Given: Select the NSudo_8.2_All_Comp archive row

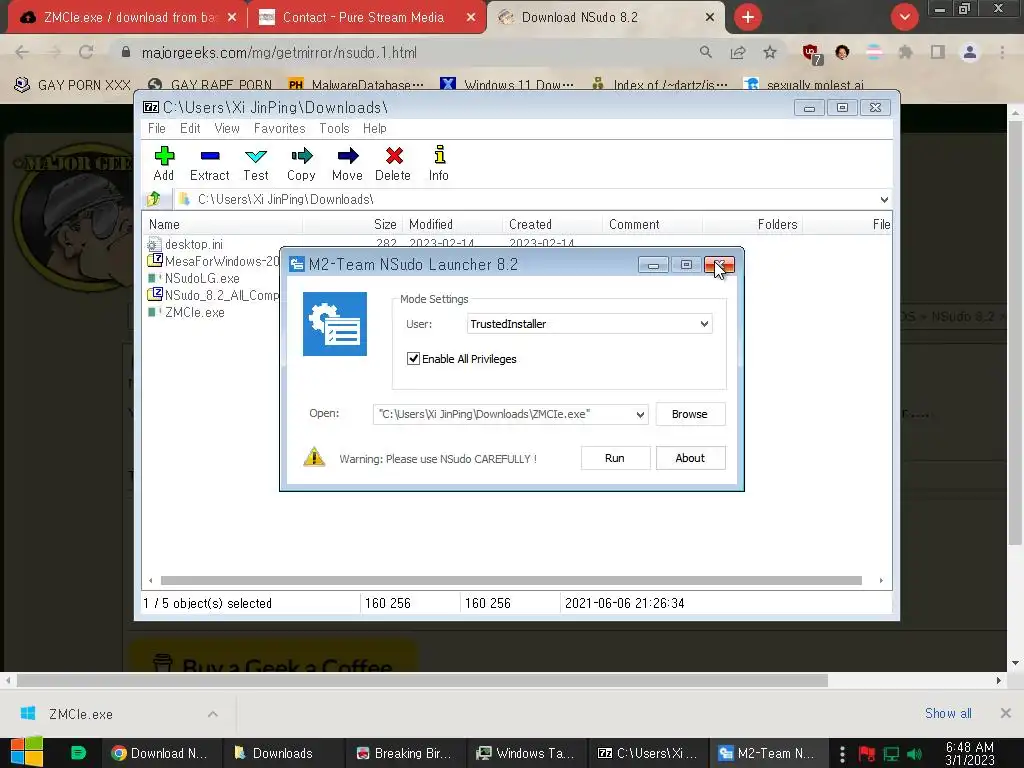Looking at the screenshot, I should coord(212,295).
